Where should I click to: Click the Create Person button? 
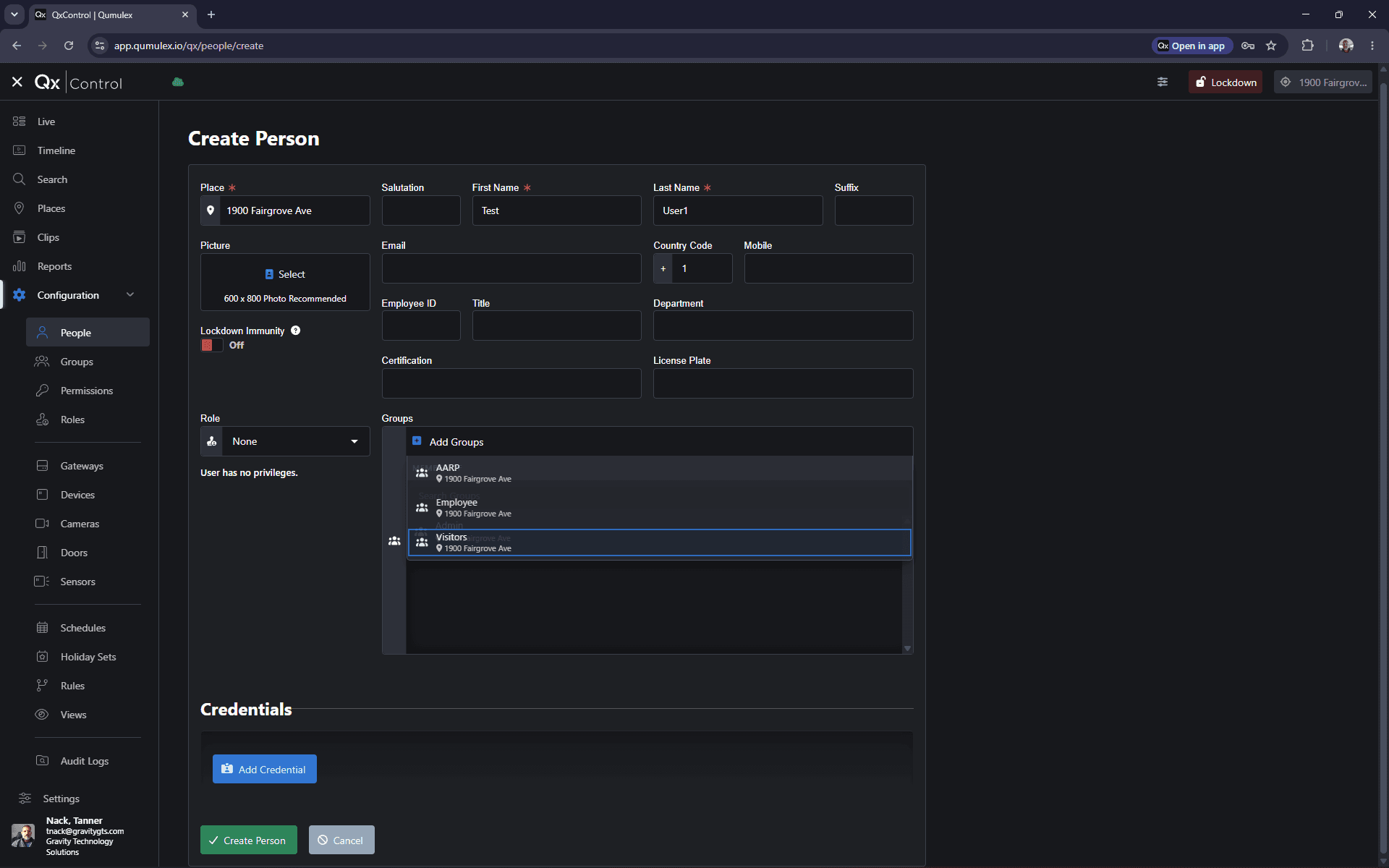[x=249, y=840]
